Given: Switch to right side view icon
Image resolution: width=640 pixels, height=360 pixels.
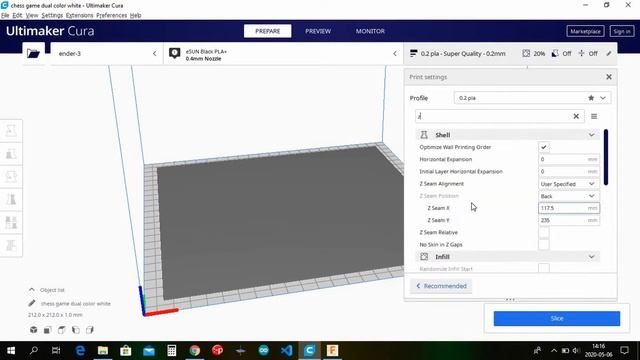Looking at the screenshot, I should [x=90, y=330].
